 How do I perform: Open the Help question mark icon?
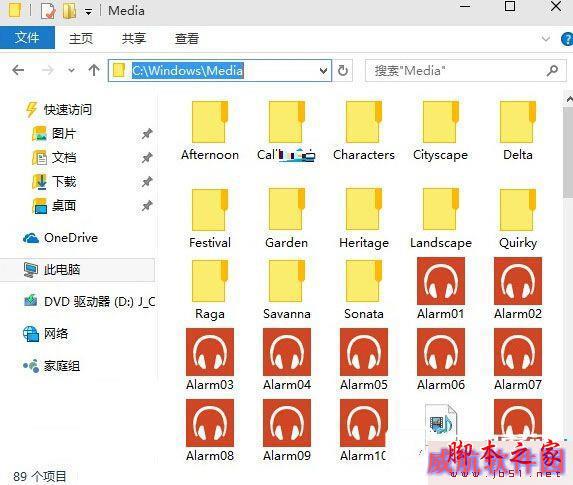click(x=567, y=39)
